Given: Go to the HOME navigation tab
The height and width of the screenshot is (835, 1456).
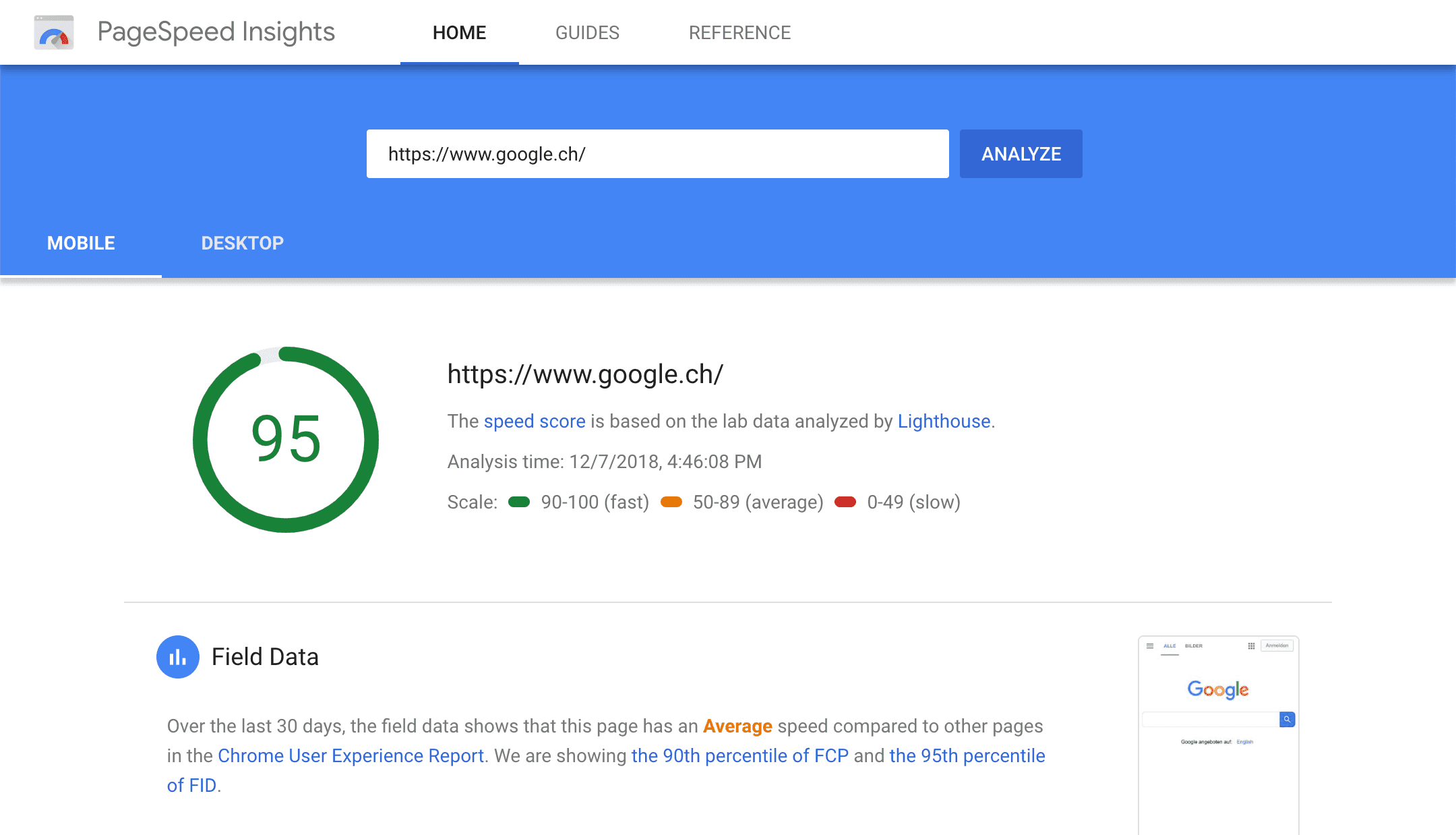Looking at the screenshot, I should tap(459, 32).
